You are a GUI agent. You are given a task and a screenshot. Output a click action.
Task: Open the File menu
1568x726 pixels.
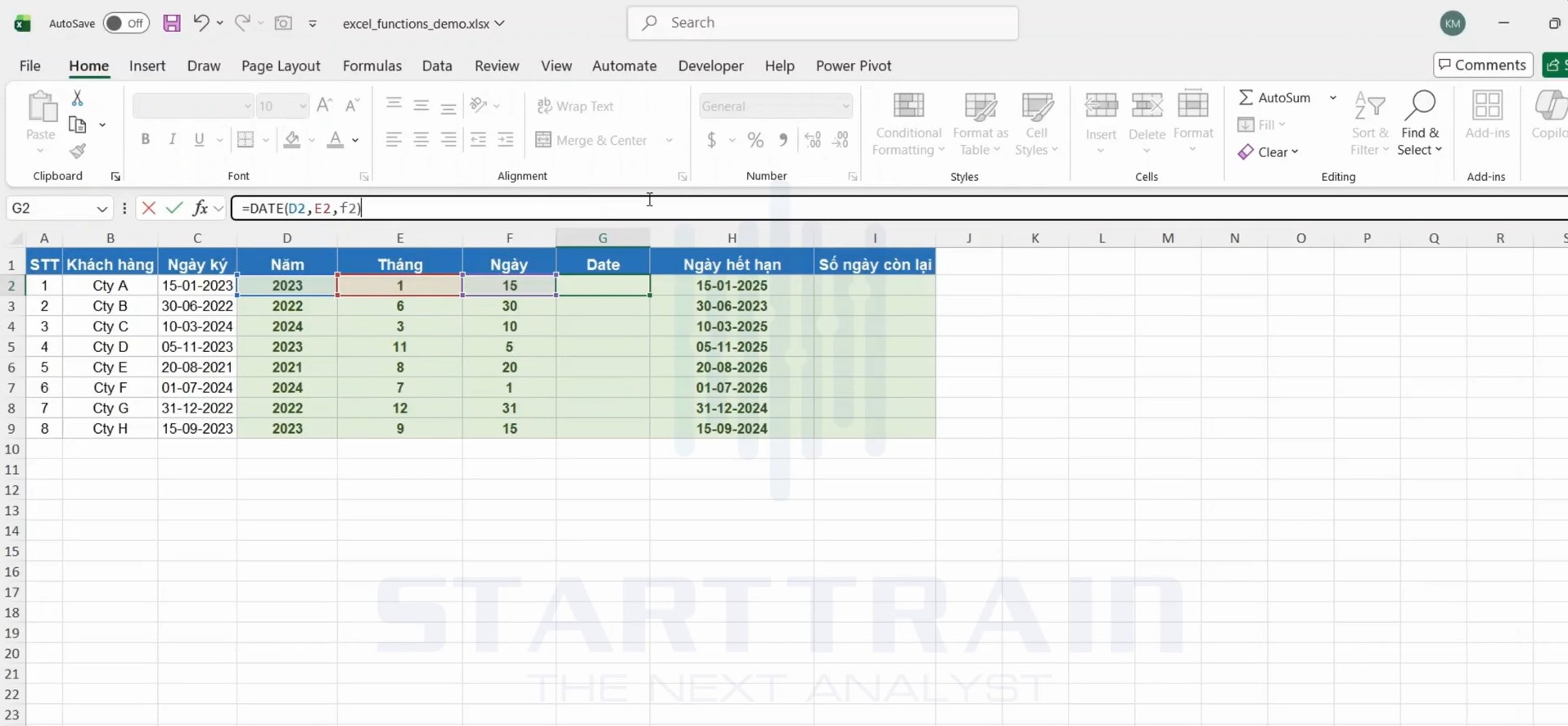30,65
